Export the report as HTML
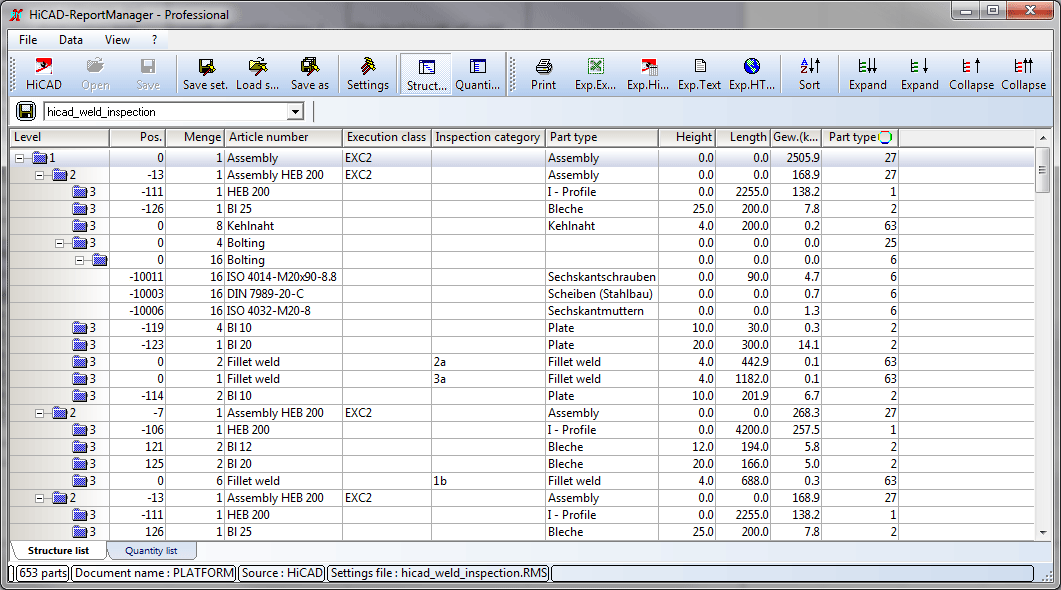 click(751, 74)
